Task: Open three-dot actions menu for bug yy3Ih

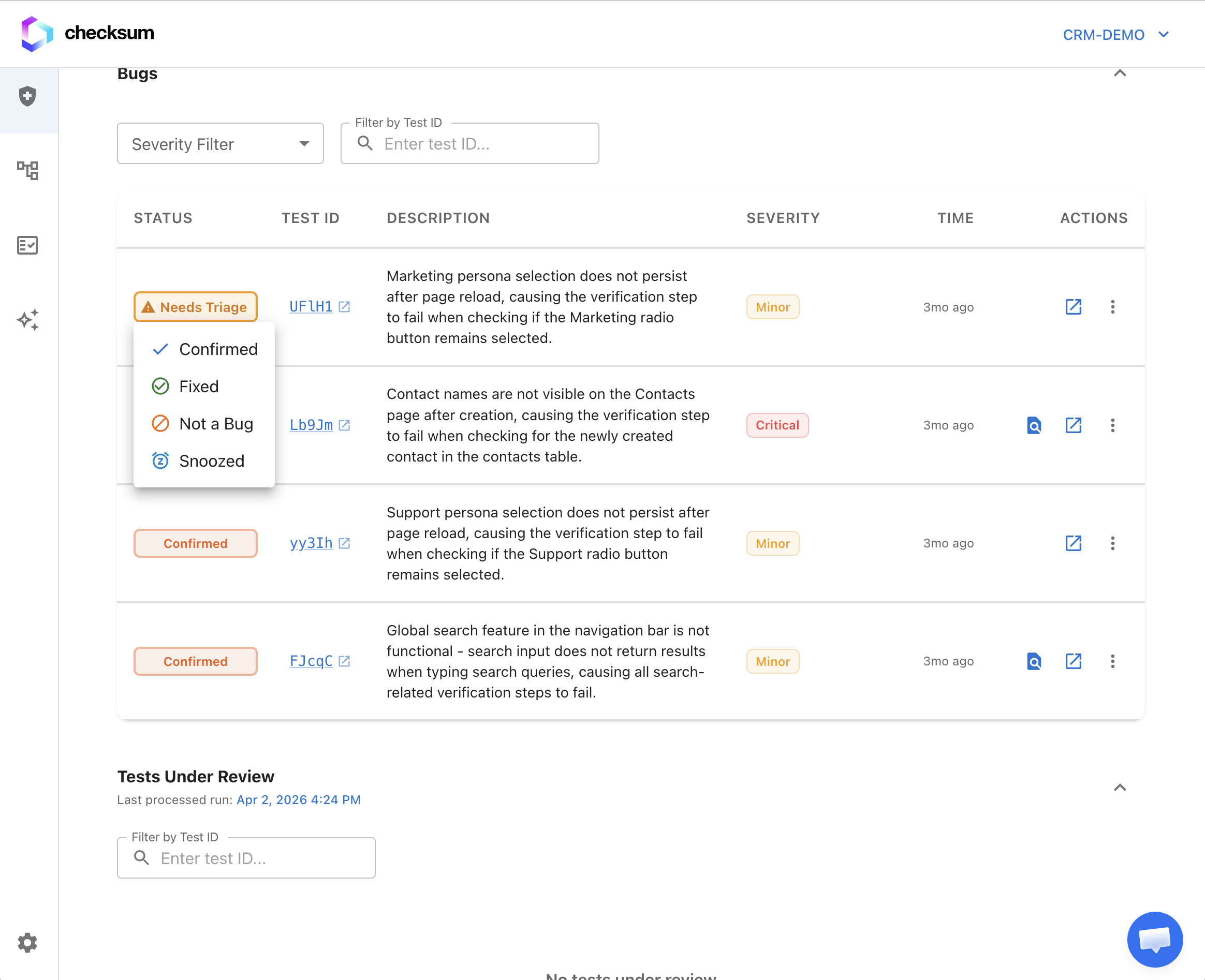Action: click(x=1113, y=543)
